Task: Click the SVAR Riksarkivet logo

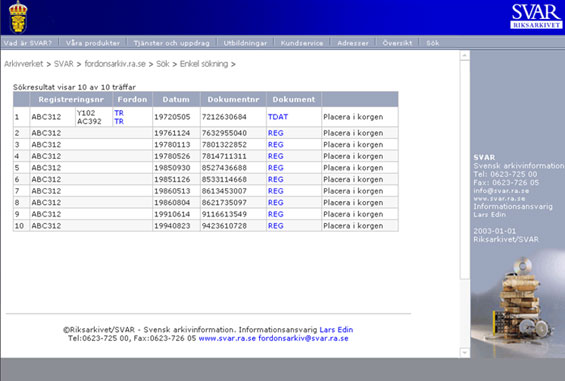Action: pyautogui.click(x=536, y=16)
